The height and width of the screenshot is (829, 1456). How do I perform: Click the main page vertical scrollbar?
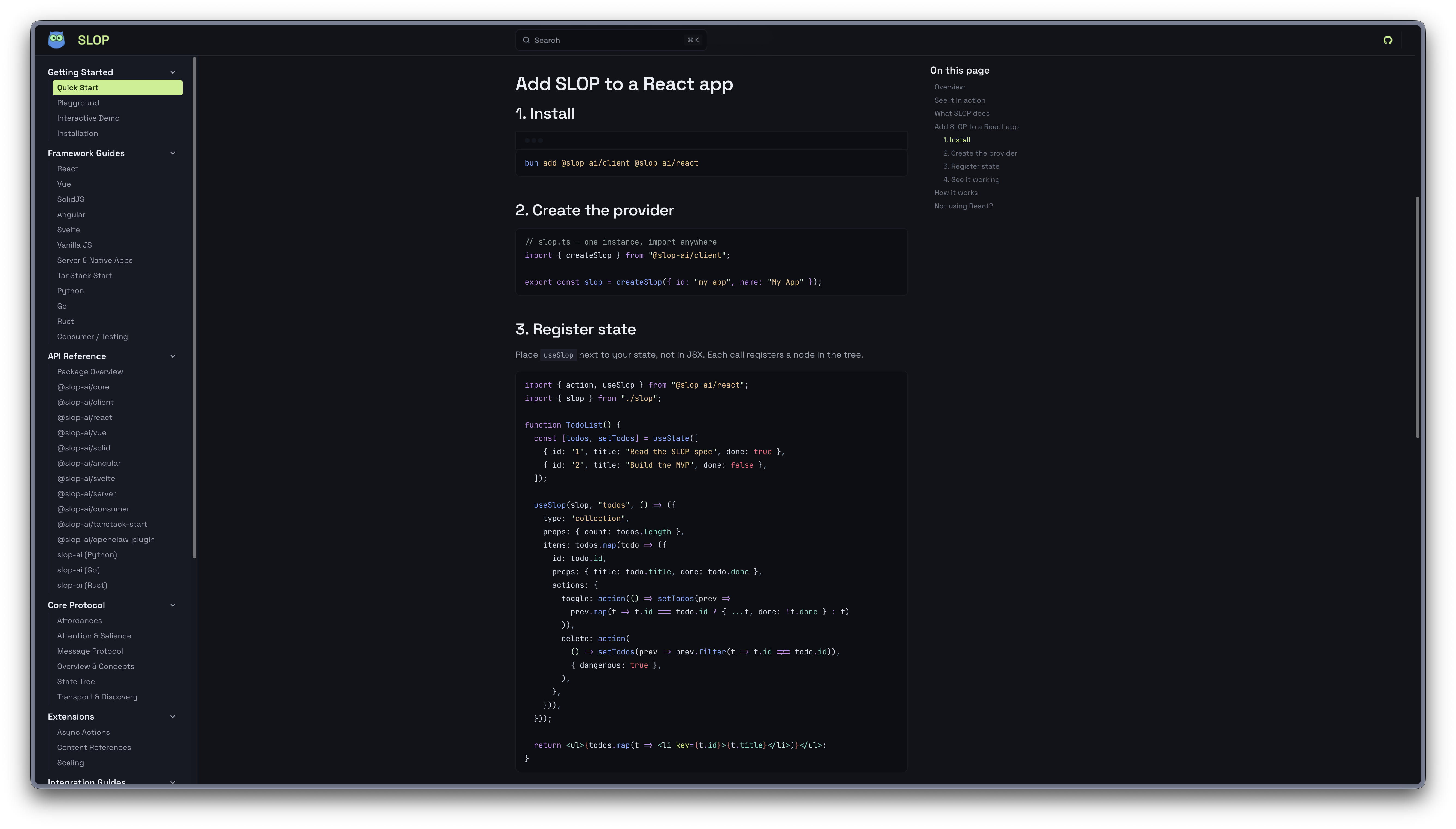1417,317
